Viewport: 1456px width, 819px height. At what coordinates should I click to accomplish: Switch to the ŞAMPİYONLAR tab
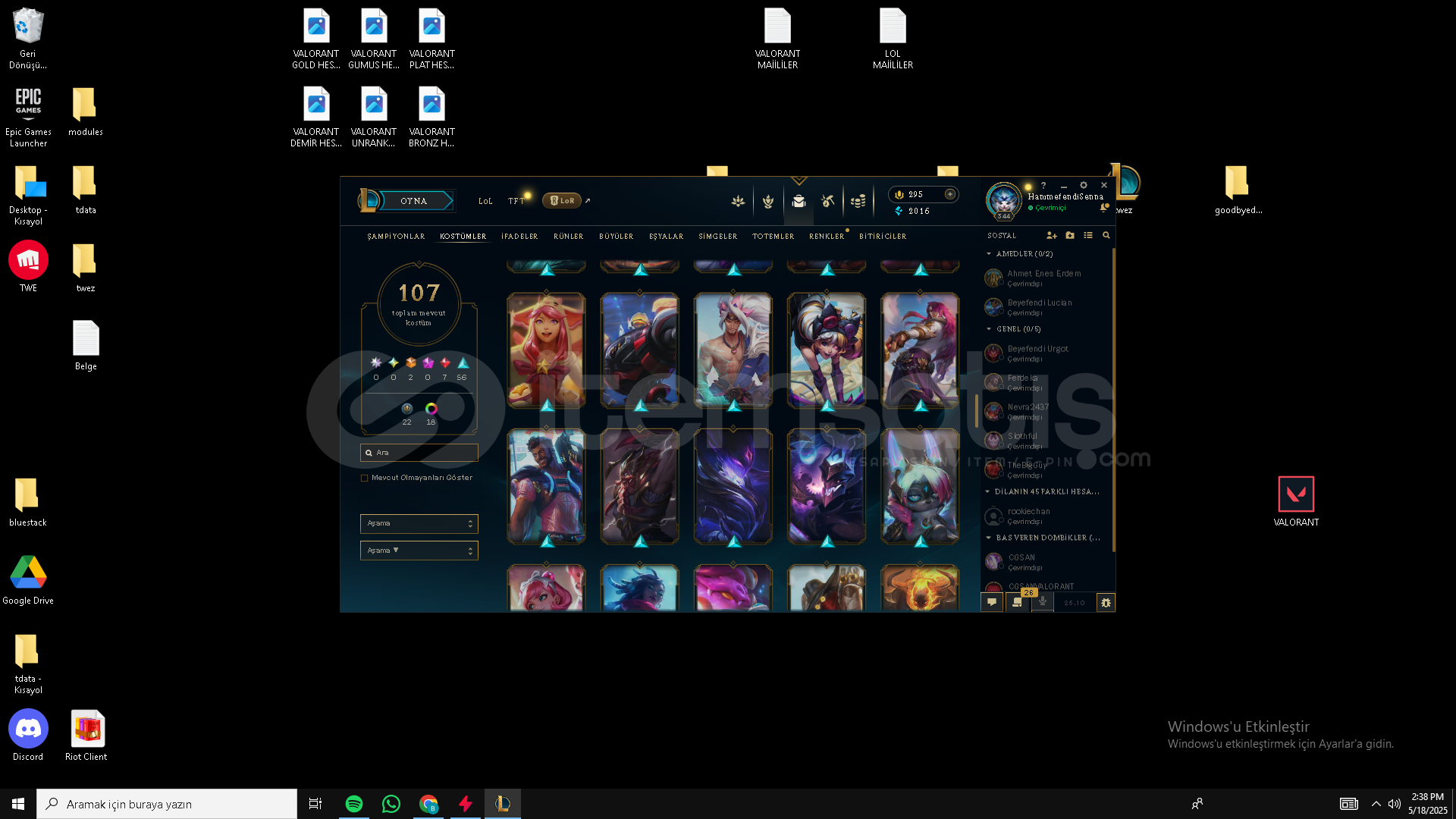point(396,237)
